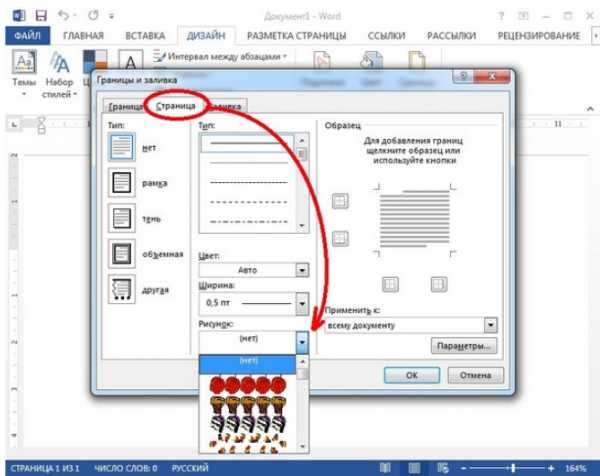The width and height of the screenshot is (600, 476).
Task: Switch to РАЗМЕТКА СТРАНИЦЫ tab
Action: [x=297, y=36]
